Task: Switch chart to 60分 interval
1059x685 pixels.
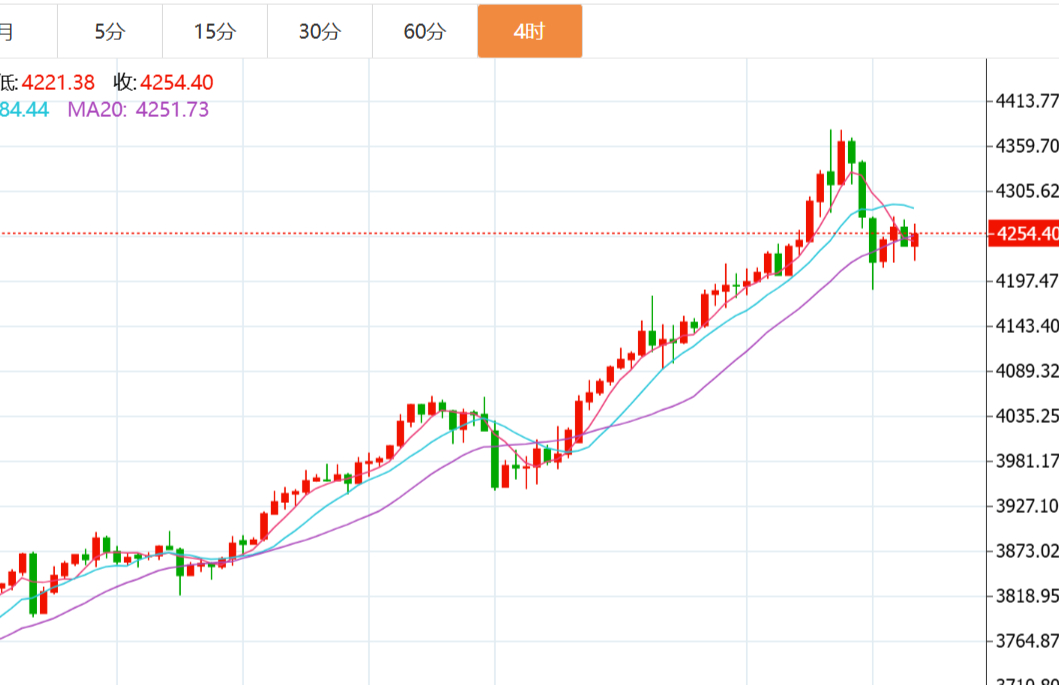Action: pyautogui.click(x=425, y=31)
